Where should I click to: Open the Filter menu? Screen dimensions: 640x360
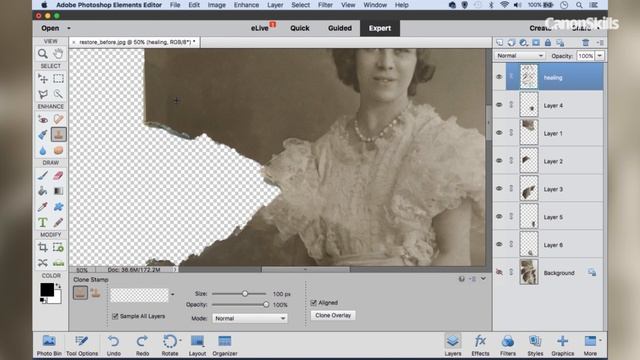click(x=325, y=5)
